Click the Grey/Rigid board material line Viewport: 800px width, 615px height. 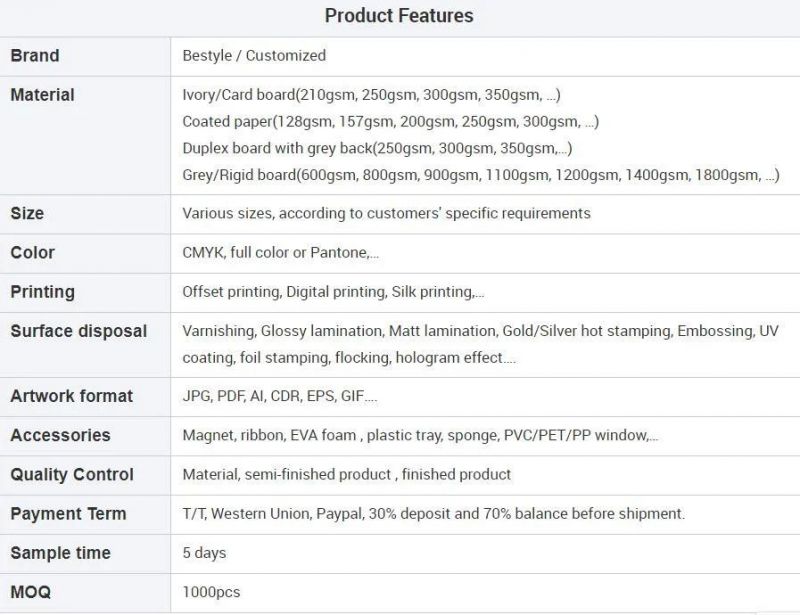[481, 175]
